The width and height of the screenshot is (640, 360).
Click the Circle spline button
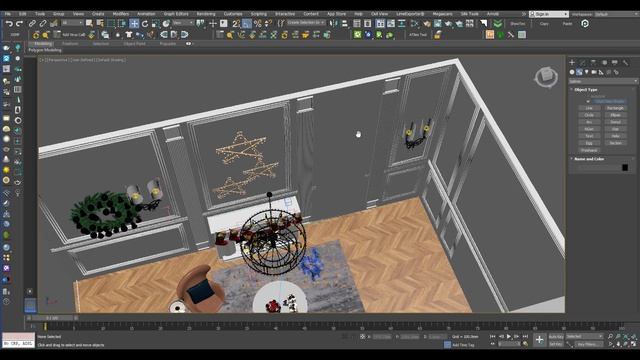pyautogui.click(x=589, y=115)
